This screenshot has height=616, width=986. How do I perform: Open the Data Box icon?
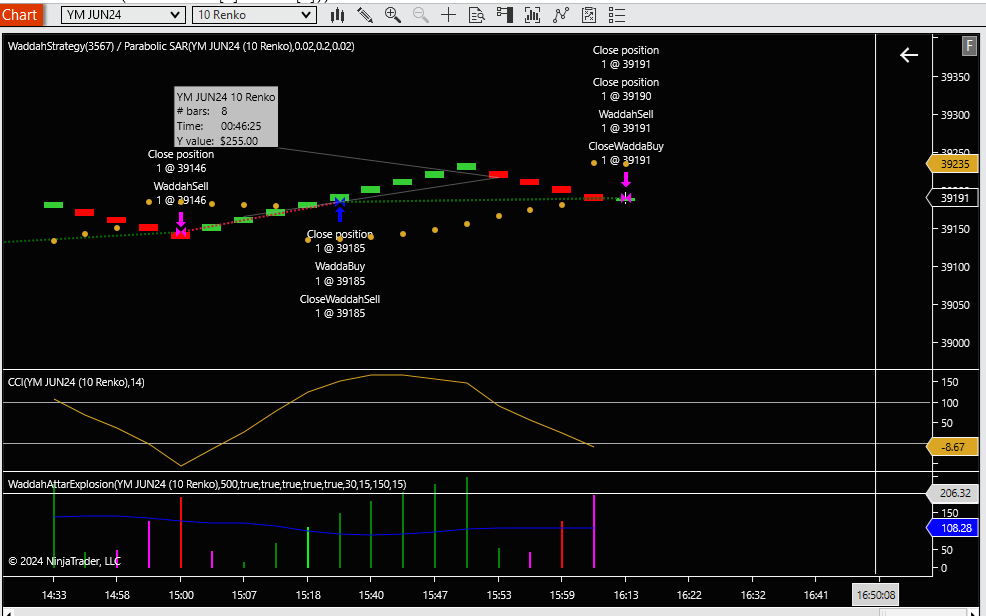point(476,15)
